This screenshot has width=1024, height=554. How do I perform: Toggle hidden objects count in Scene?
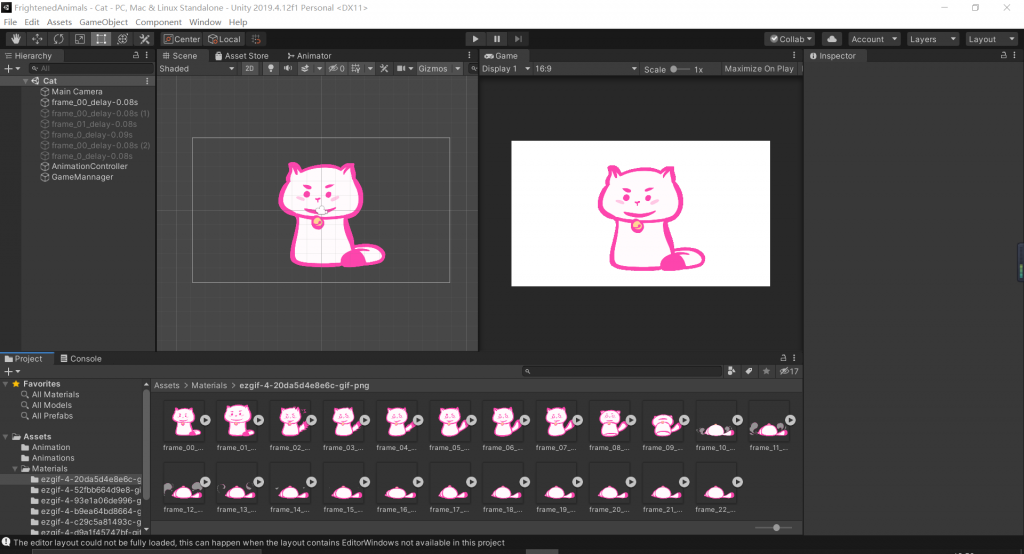pyautogui.click(x=336, y=69)
